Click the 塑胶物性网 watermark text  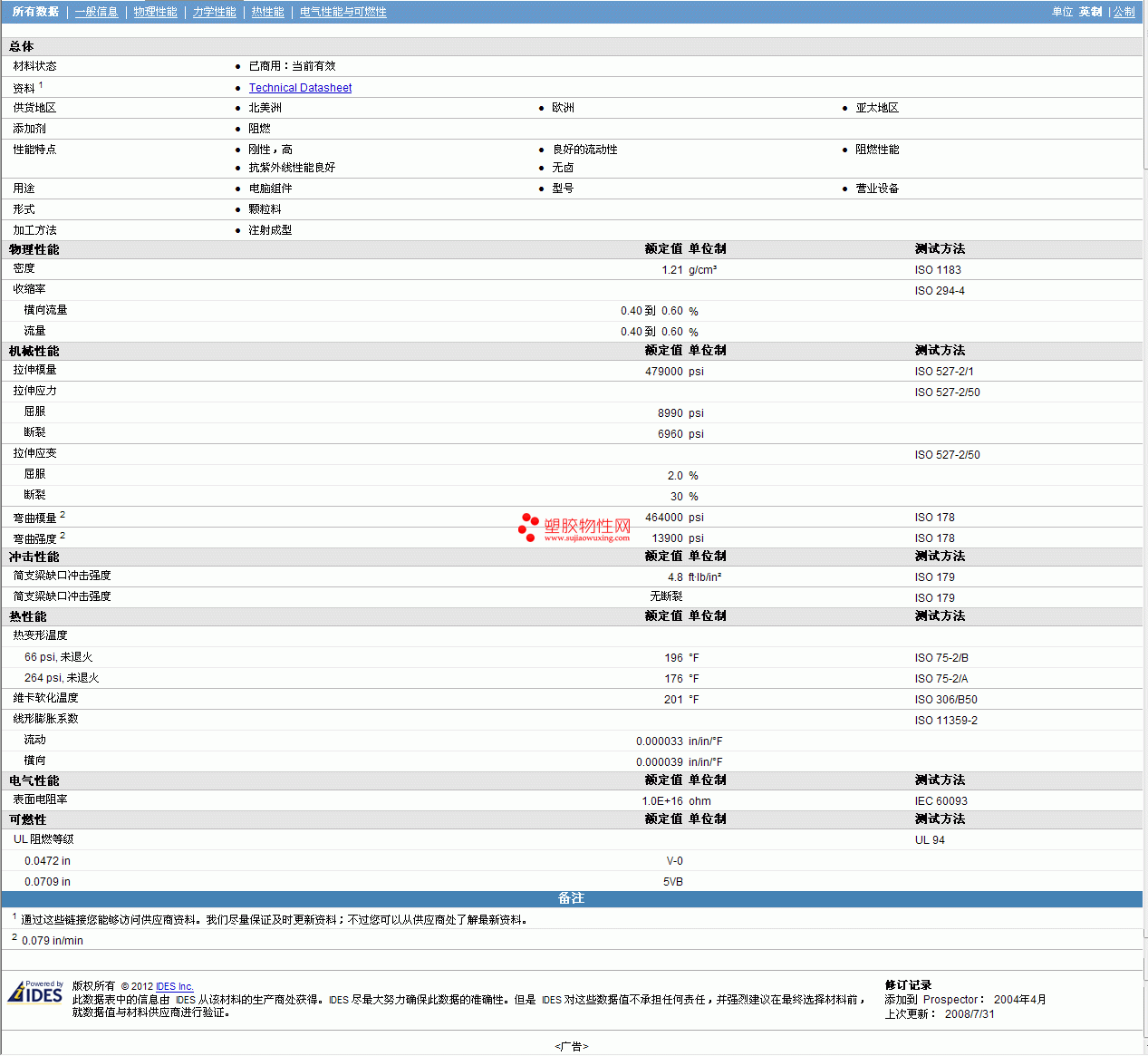(x=587, y=525)
